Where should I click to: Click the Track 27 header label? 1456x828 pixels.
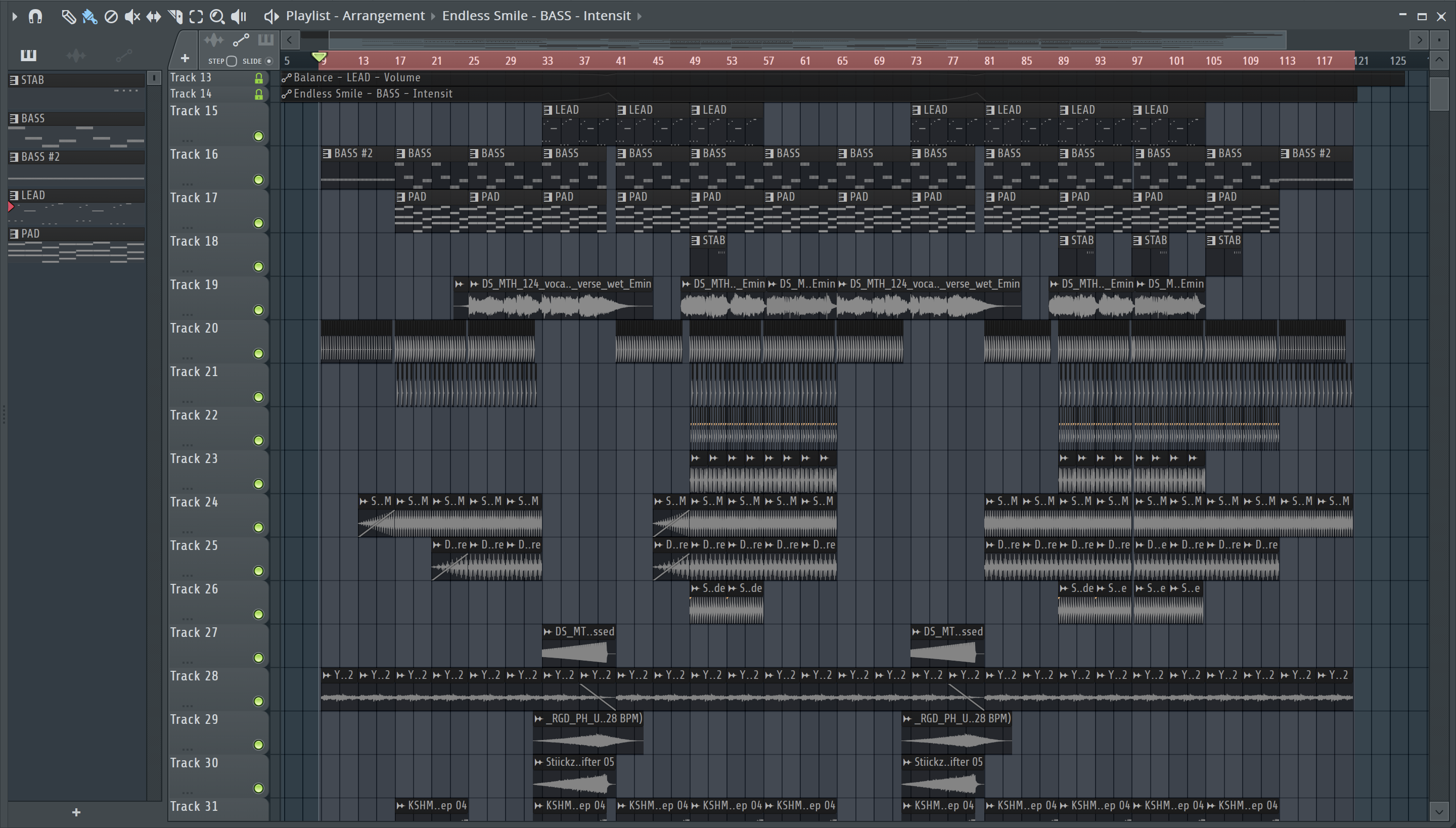pos(194,632)
